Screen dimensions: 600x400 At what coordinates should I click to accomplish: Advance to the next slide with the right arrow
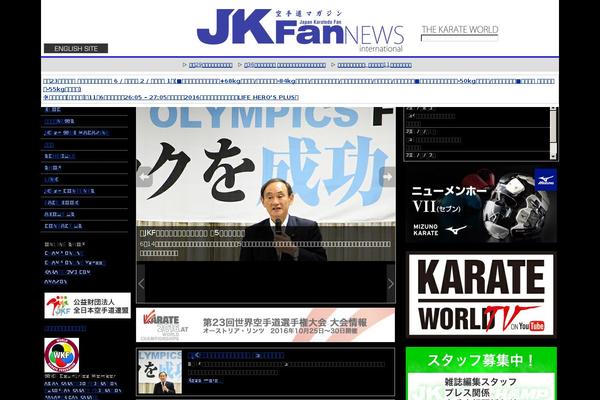point(387,177)
